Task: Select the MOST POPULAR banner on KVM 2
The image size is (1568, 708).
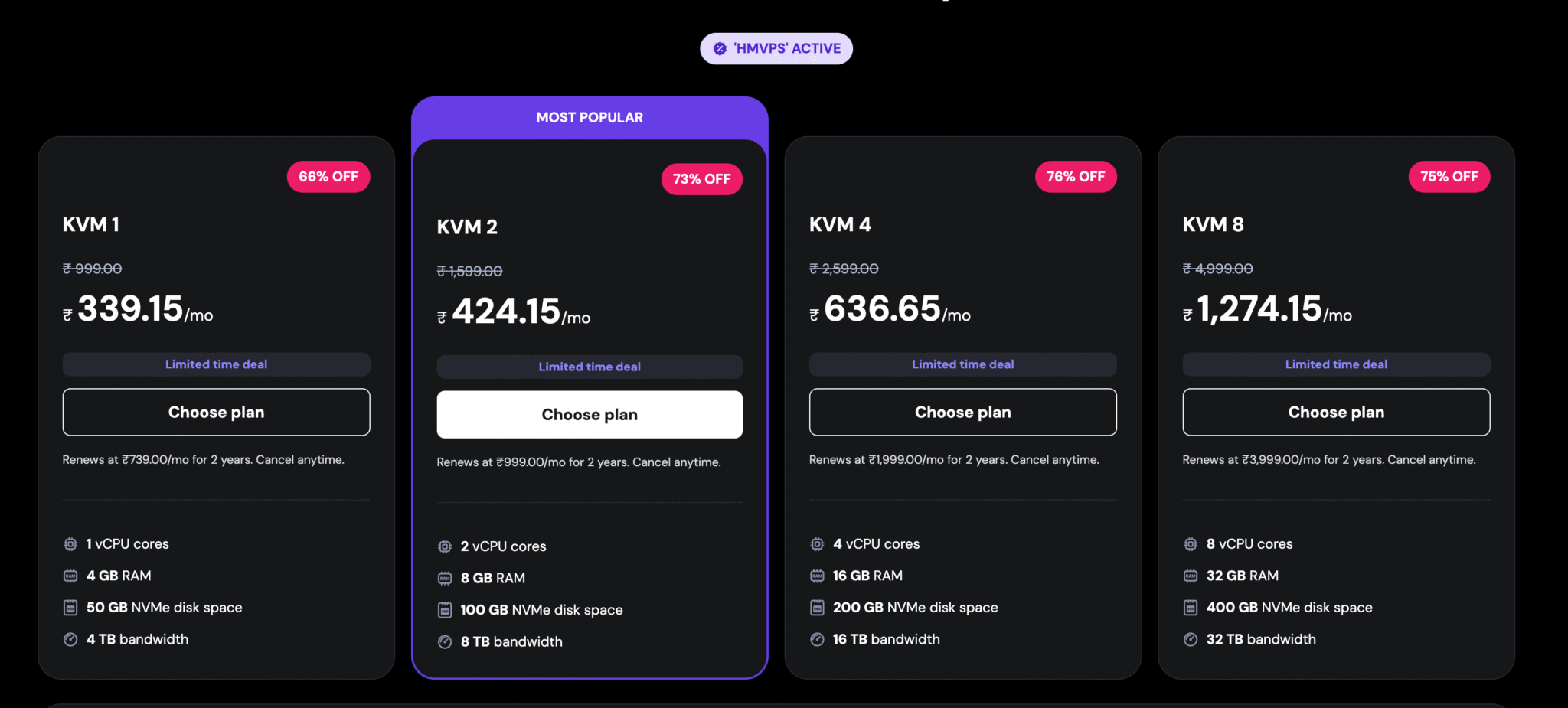Action: pos(590,116)
